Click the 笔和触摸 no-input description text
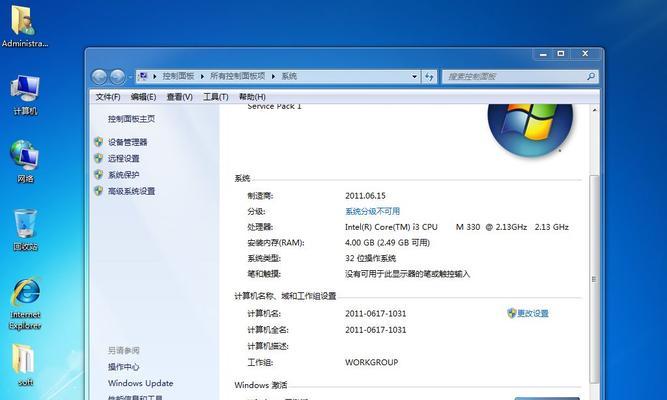667x400 pixels. pyautogui.click(x=407, y=274)
